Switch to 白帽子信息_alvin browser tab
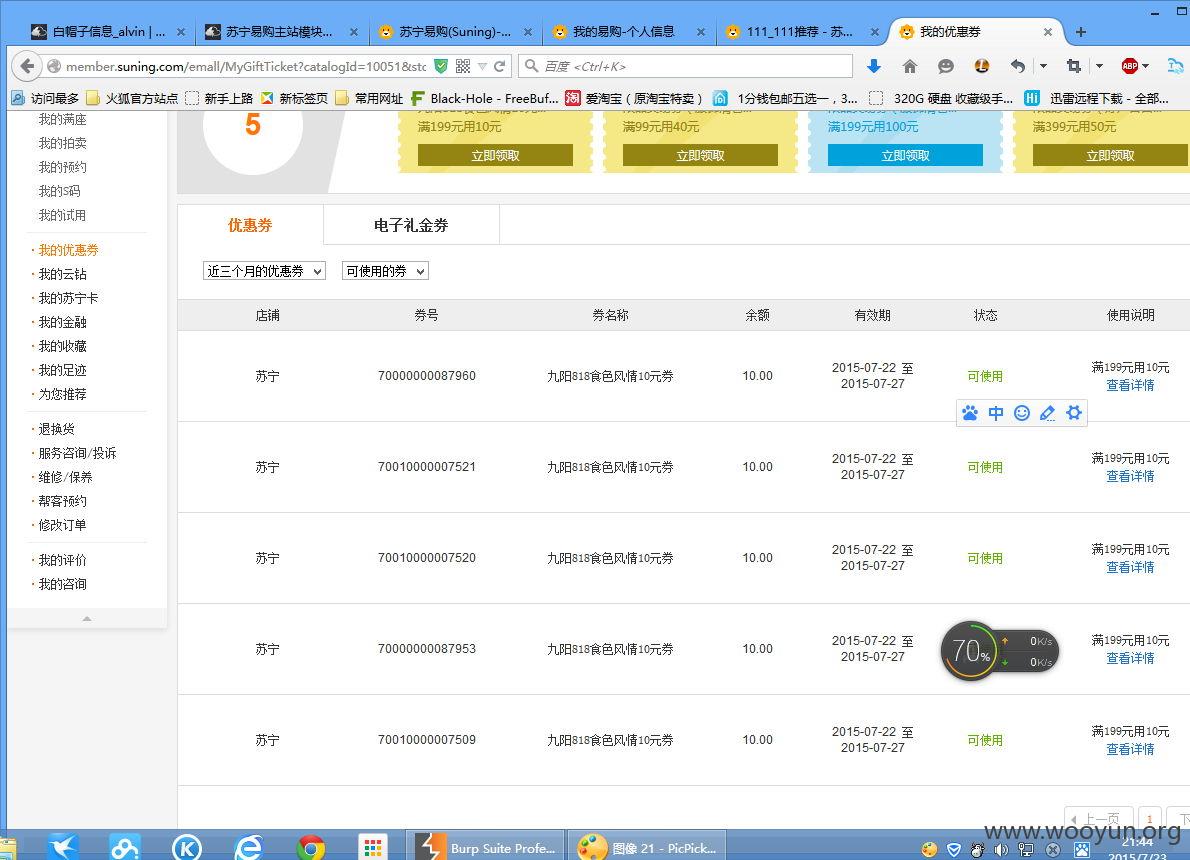 108,32
